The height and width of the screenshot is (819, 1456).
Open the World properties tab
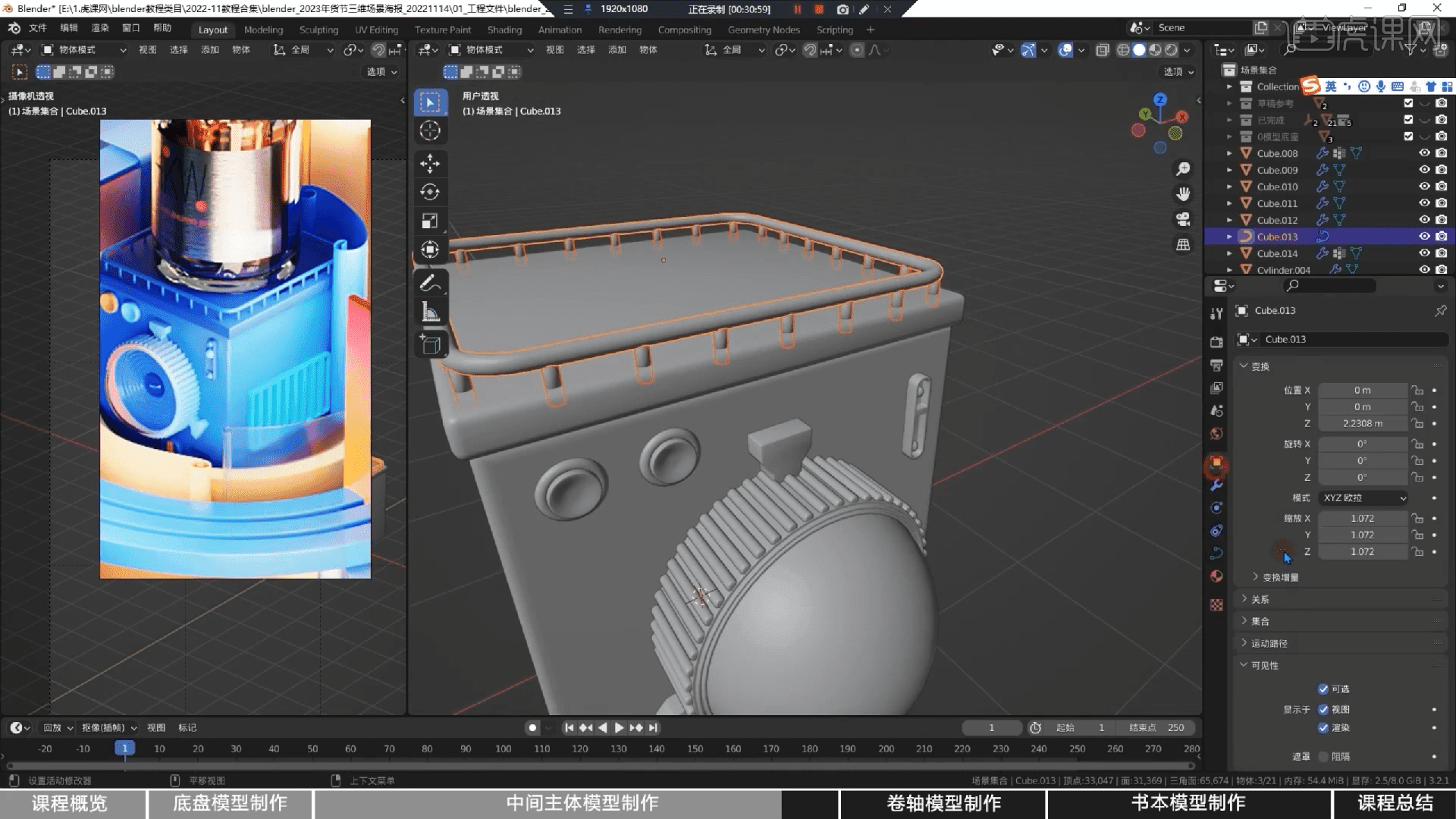(x=1216, y=433)
